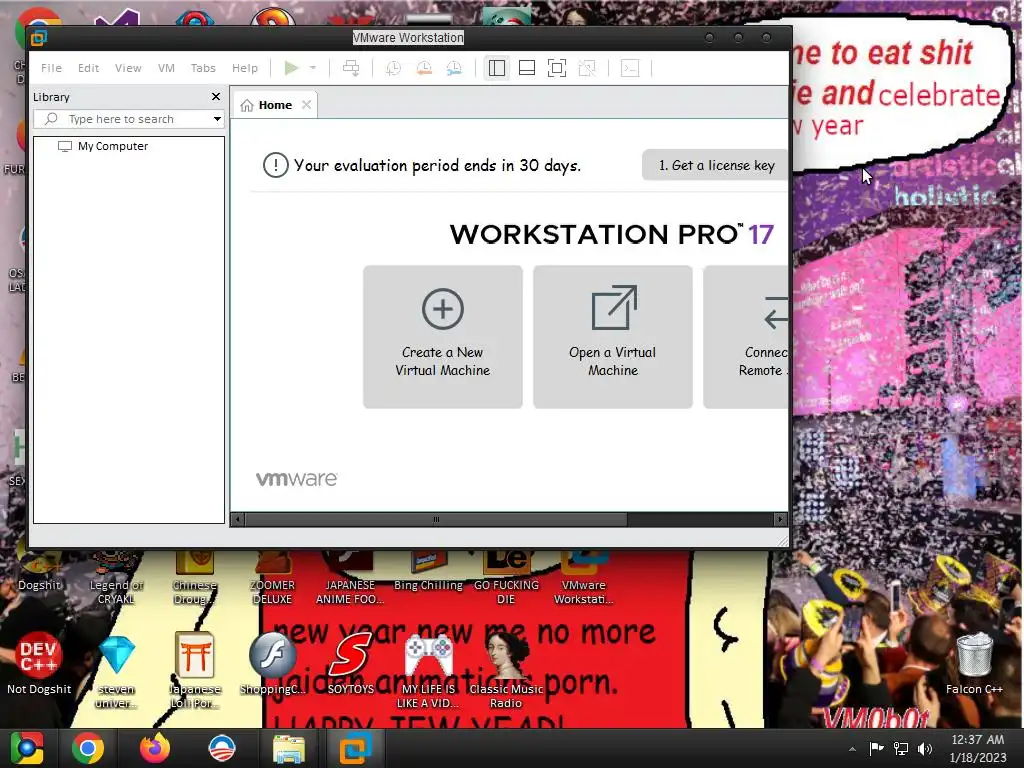Image resolution: width=1024 pixels, height=768 pixels.
Task: Click the Action Center flag tray icon
Action: tap(876, 749)
